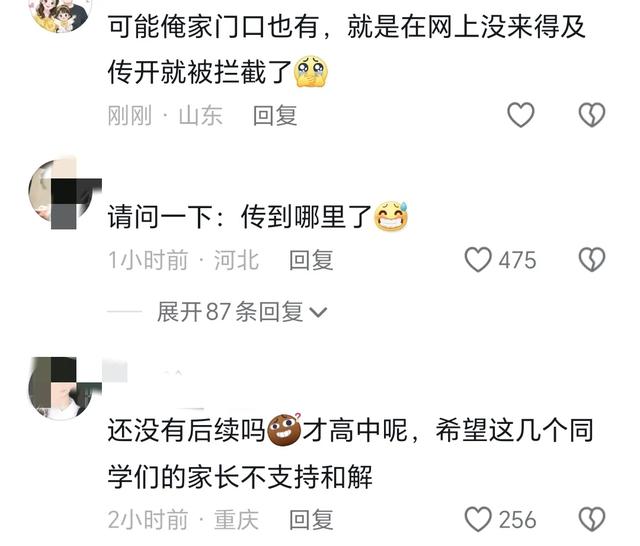Tap the sweating grin emoji after 传到哪里了

(391, 216)
